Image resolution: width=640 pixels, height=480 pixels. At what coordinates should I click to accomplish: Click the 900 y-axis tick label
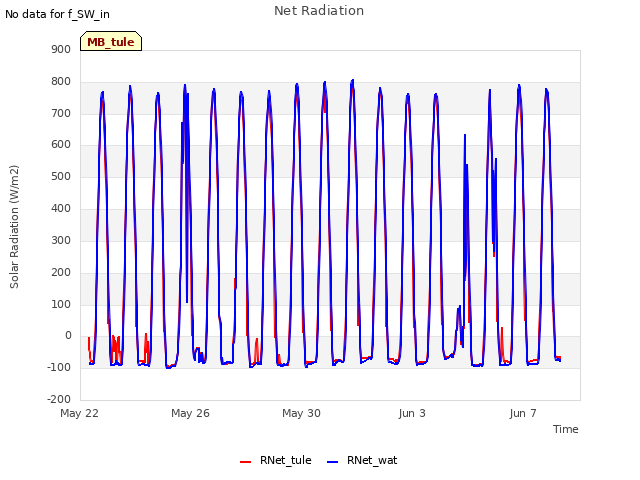[x=61, y=49]
